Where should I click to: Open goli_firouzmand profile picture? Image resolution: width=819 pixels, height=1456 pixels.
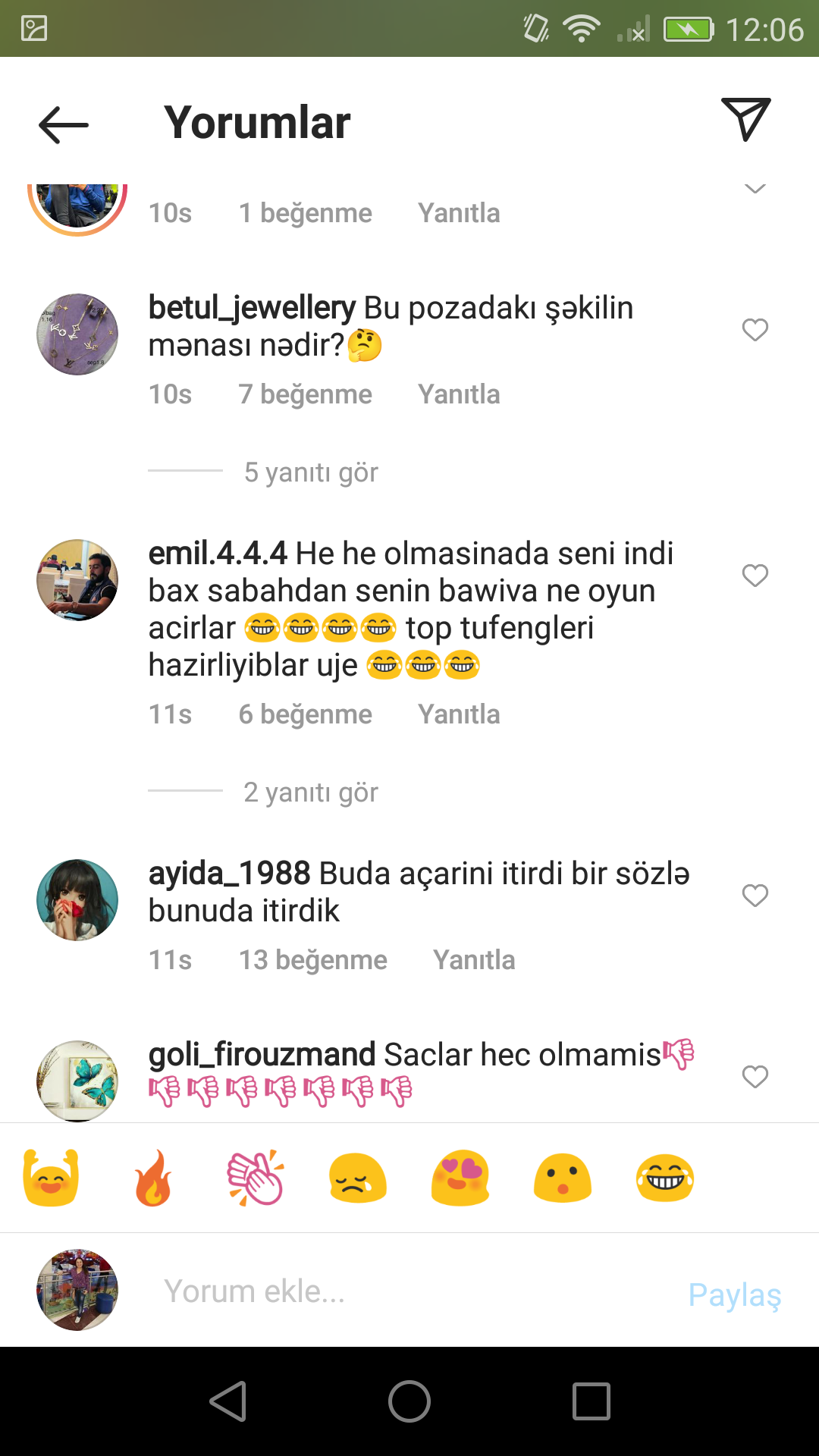[x=77, y=1081]
